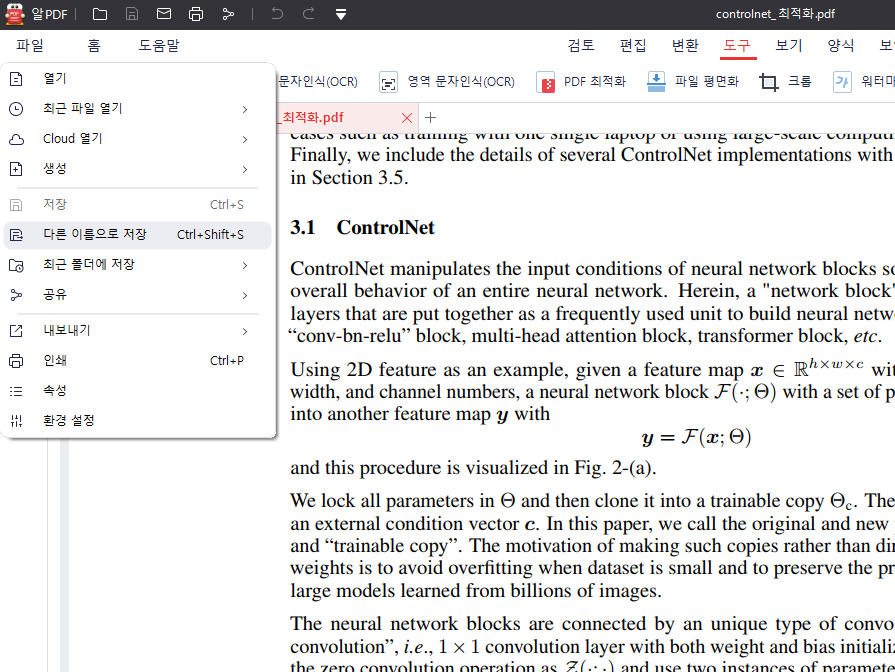Open a file with the folder icon in the title bar
The width and height of the screenshot is (895, 672).
(100, 14)
